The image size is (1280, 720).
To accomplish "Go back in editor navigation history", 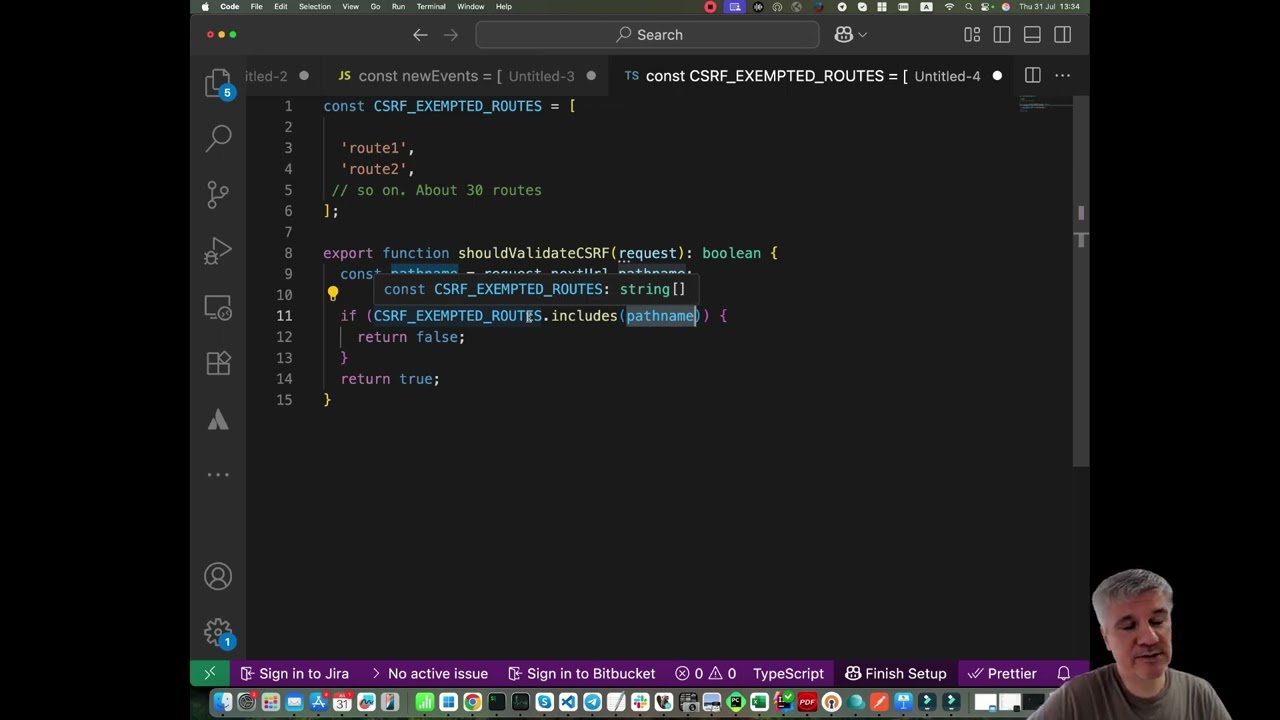I will (420, 35).
